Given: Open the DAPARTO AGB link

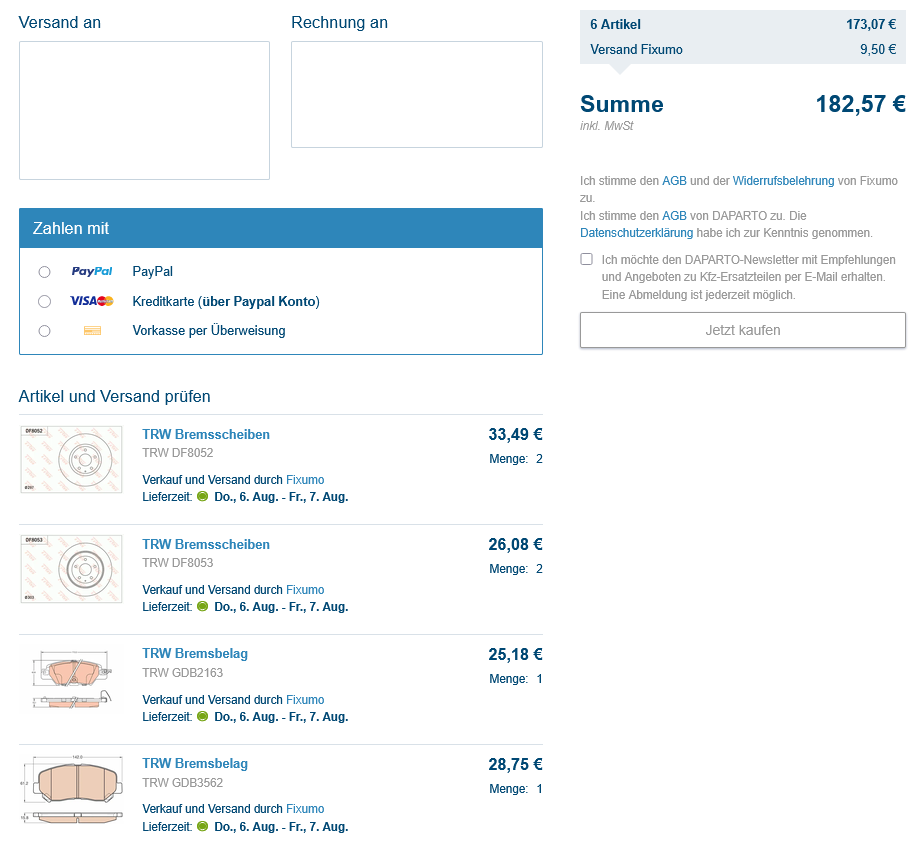Looking at the screenshot, I should pyautogui.click(x=674, y=216).
